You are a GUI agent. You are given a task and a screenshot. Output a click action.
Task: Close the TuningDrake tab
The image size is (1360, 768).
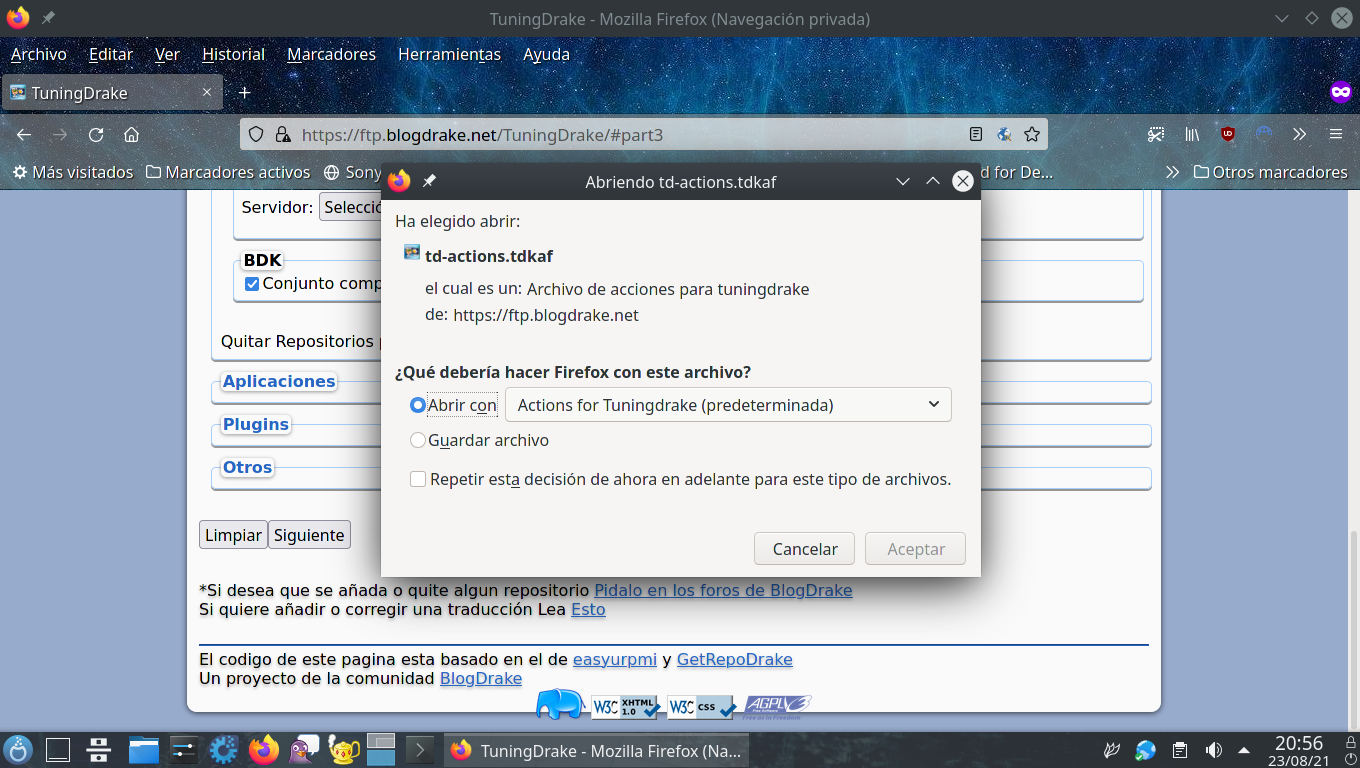(207, 92)
